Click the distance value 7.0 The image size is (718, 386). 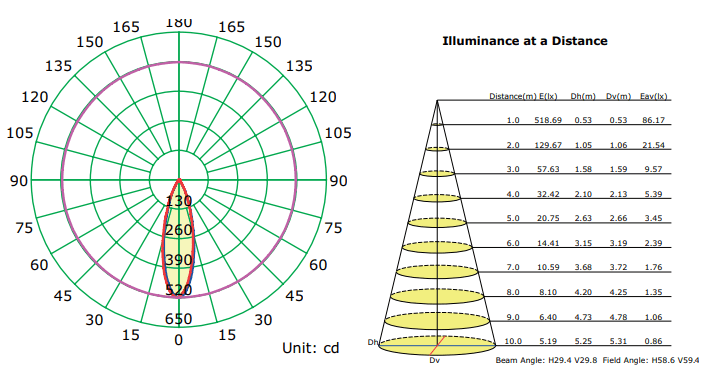(513, 267)
